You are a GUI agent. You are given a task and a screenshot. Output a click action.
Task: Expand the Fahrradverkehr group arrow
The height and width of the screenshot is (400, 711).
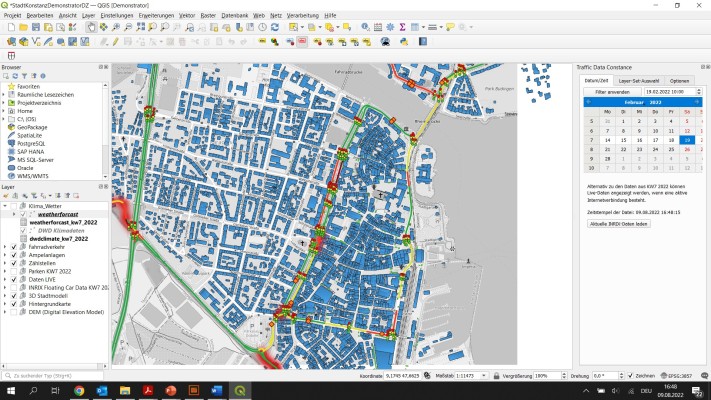pos(5,247)
